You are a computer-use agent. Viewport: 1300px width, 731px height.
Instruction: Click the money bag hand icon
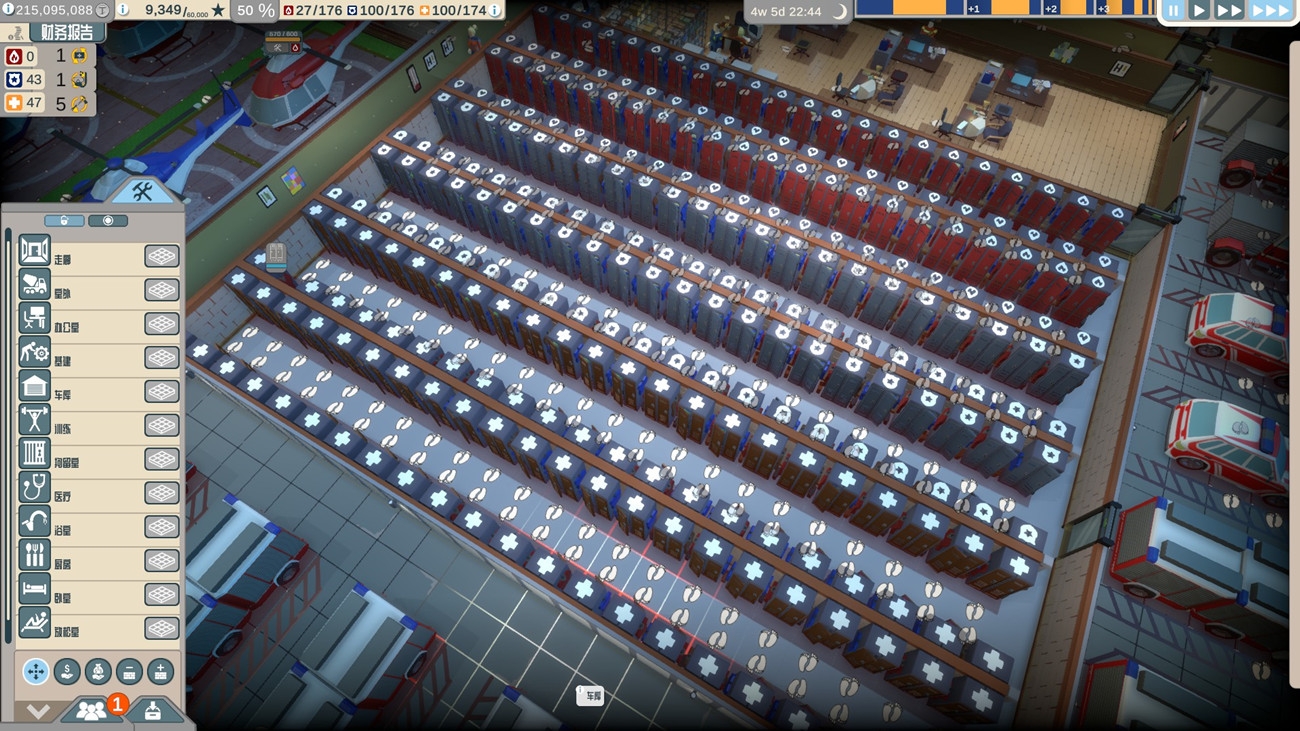98,671
